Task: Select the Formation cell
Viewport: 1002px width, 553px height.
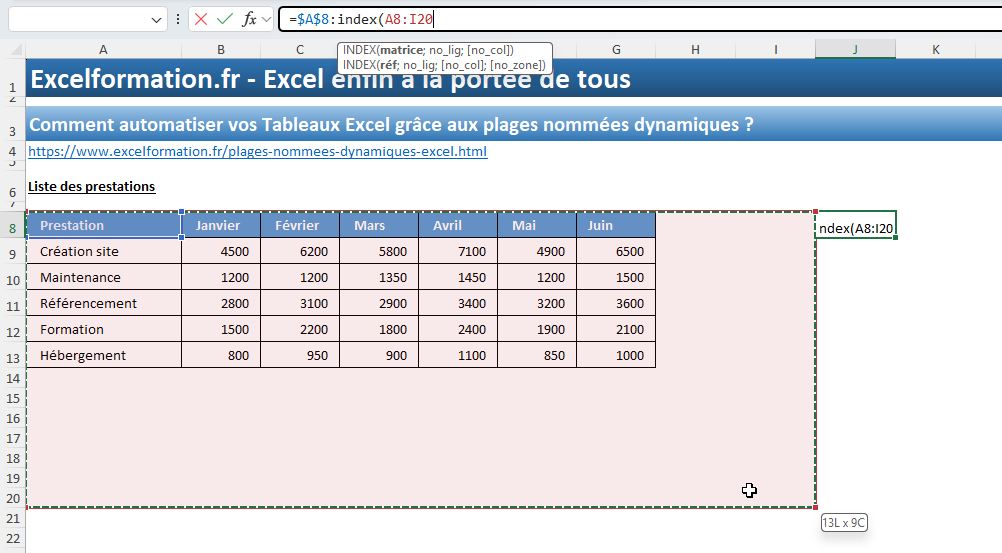Action: [x=104, y=329]
